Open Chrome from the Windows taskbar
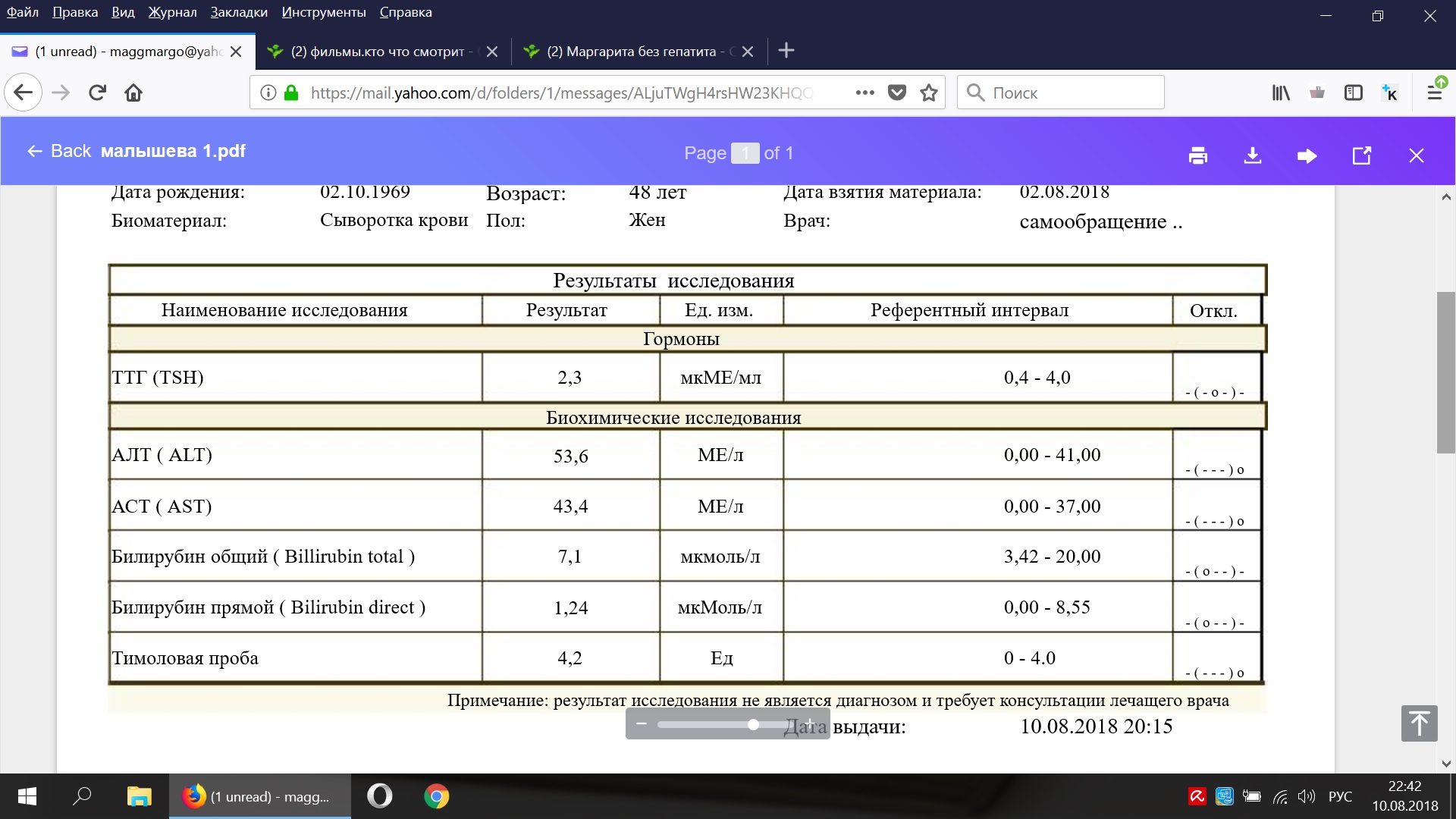 click(x=436, y=796)
